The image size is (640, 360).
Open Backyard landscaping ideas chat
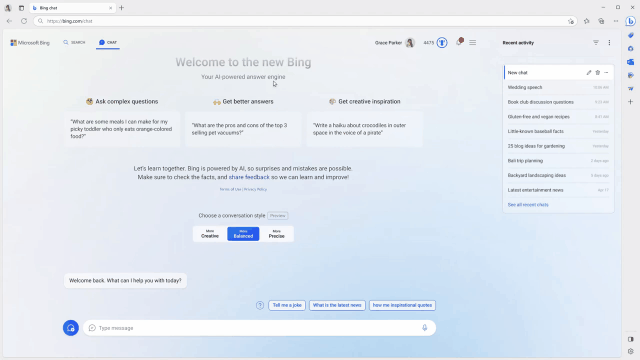[x=558, y=176]
